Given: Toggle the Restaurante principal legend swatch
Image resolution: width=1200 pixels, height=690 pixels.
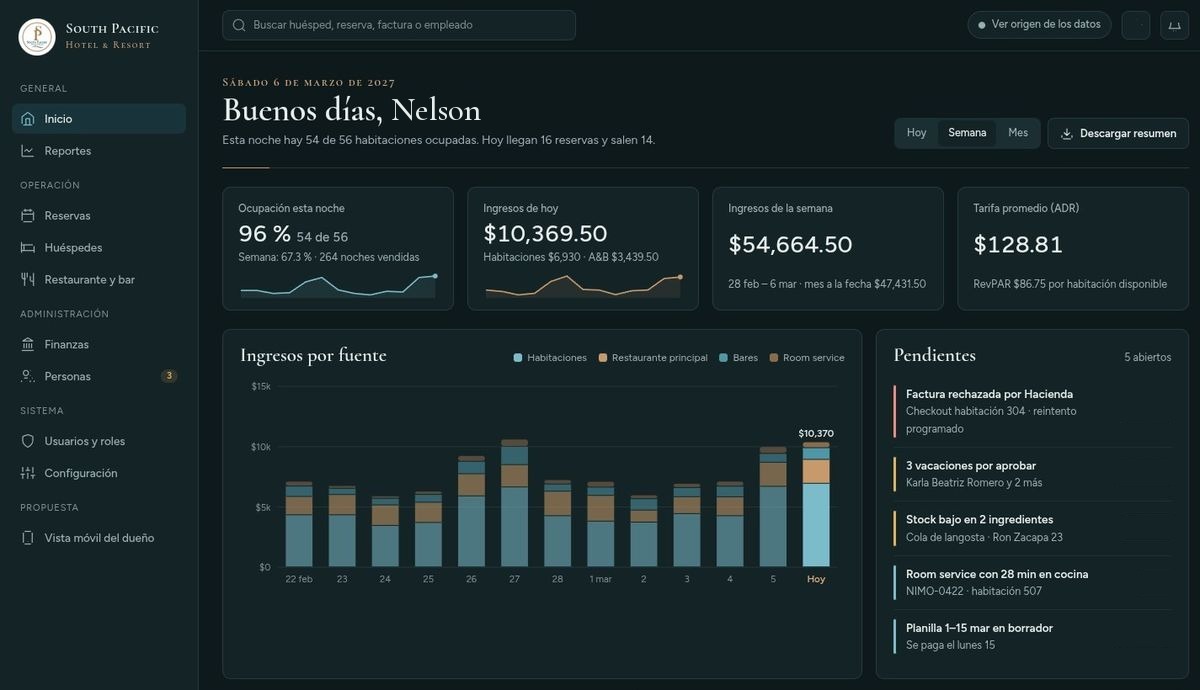Looking at the screenshot, I should point(603,358).
